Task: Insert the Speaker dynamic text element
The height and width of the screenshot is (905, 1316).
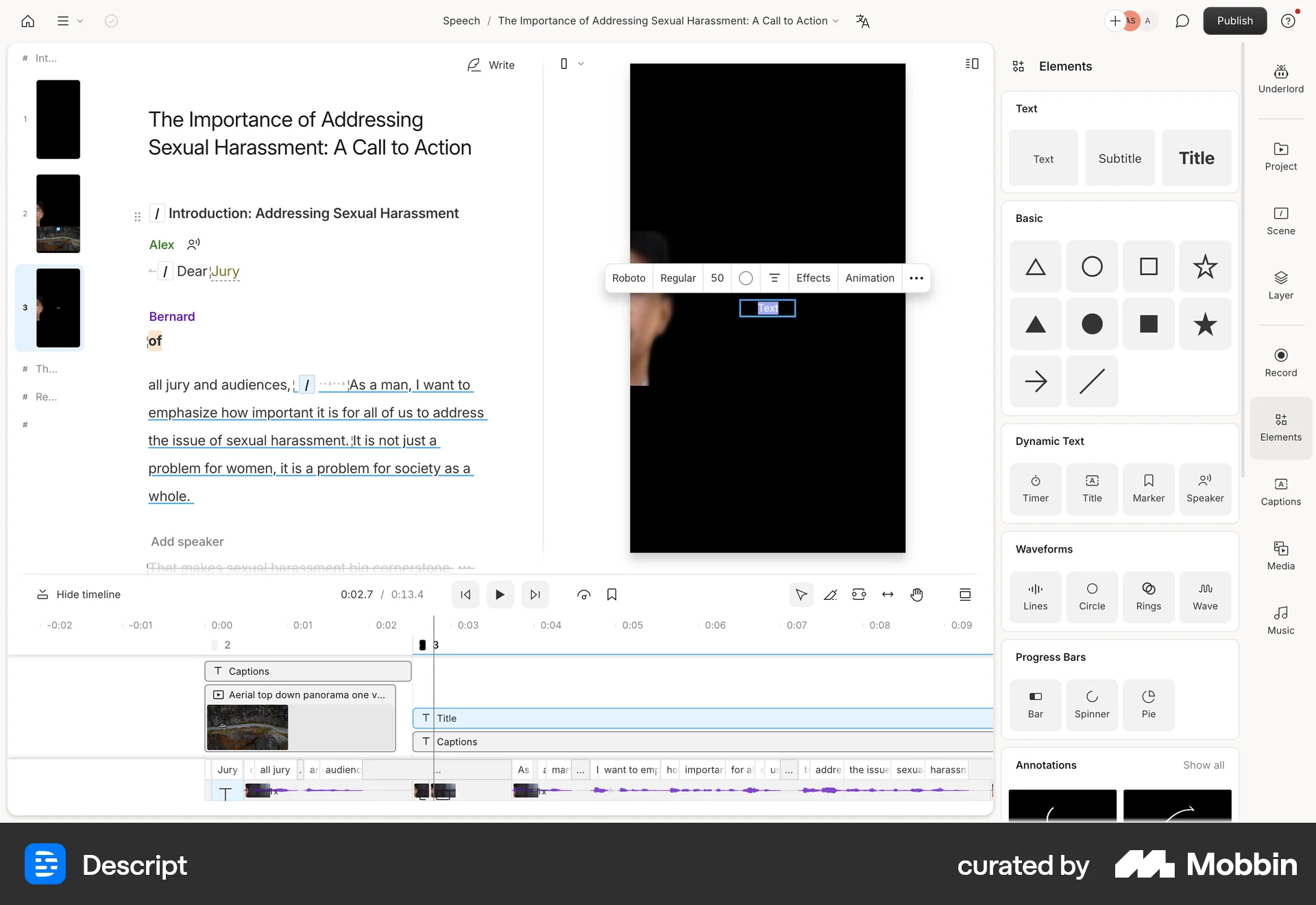Action: pos(1206,488)
